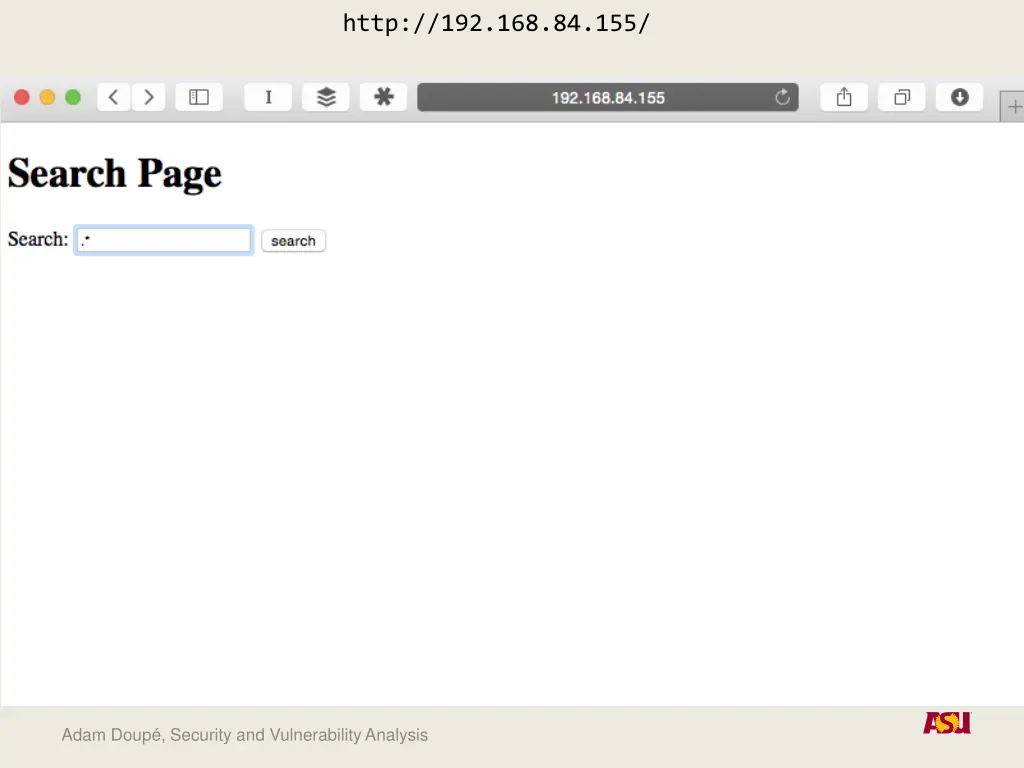Click the slide URL text http://192.168.84.155/
This screenshot has height=768, width=1024.
[x=496, y=24]
